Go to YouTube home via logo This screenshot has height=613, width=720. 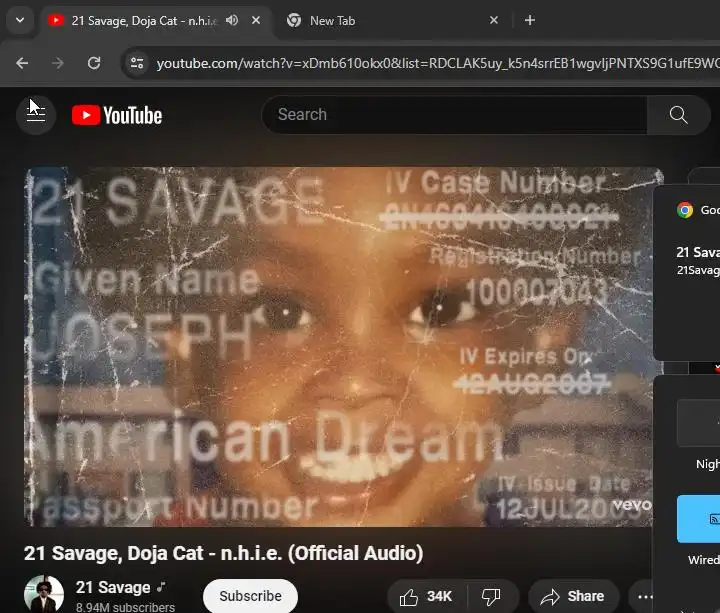pyautogui.click(x=117, y=115)
